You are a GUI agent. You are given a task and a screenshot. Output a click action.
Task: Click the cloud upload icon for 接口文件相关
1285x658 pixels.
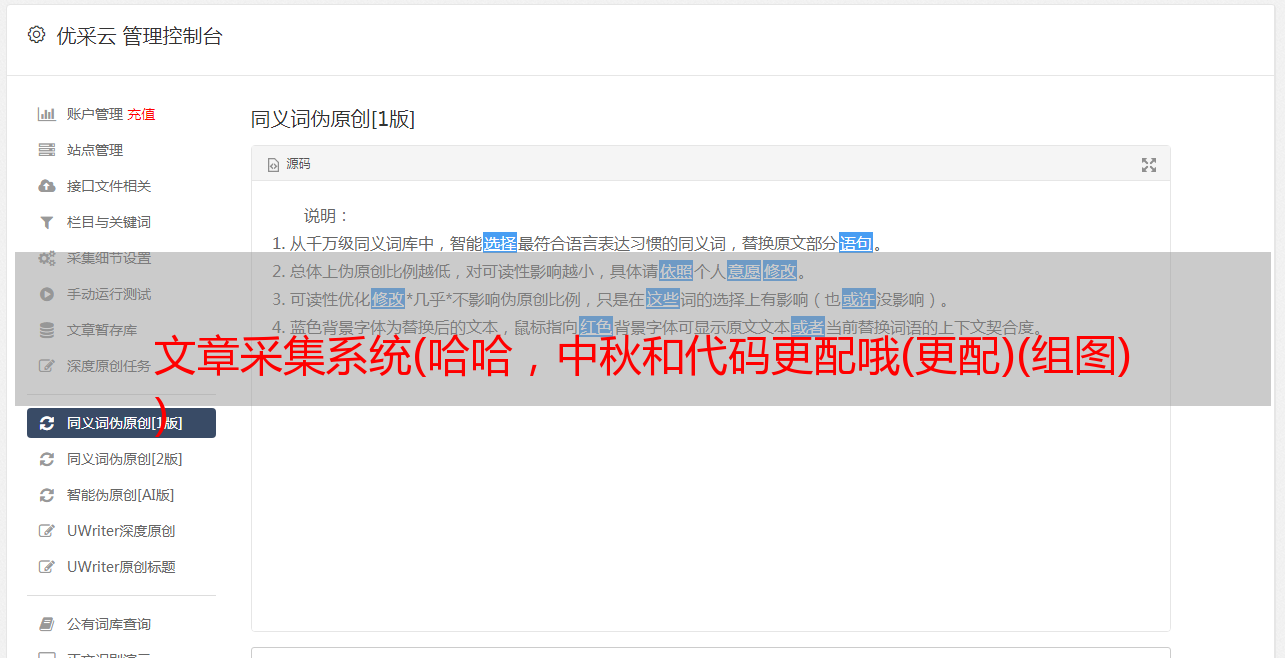tap(46, 186)
